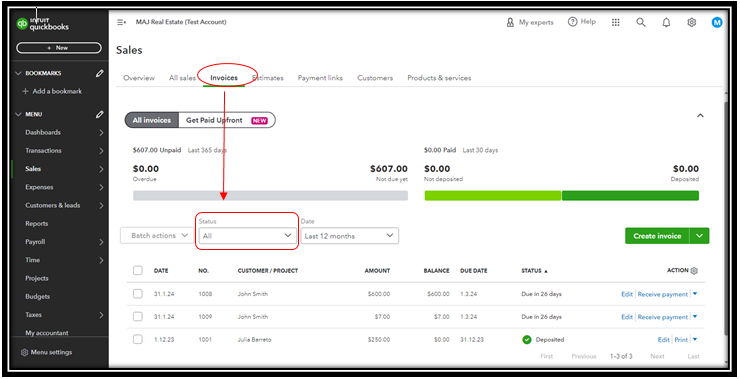740x379 pixels.
Task: Click the green Deposited check icon
Action: 527,340
